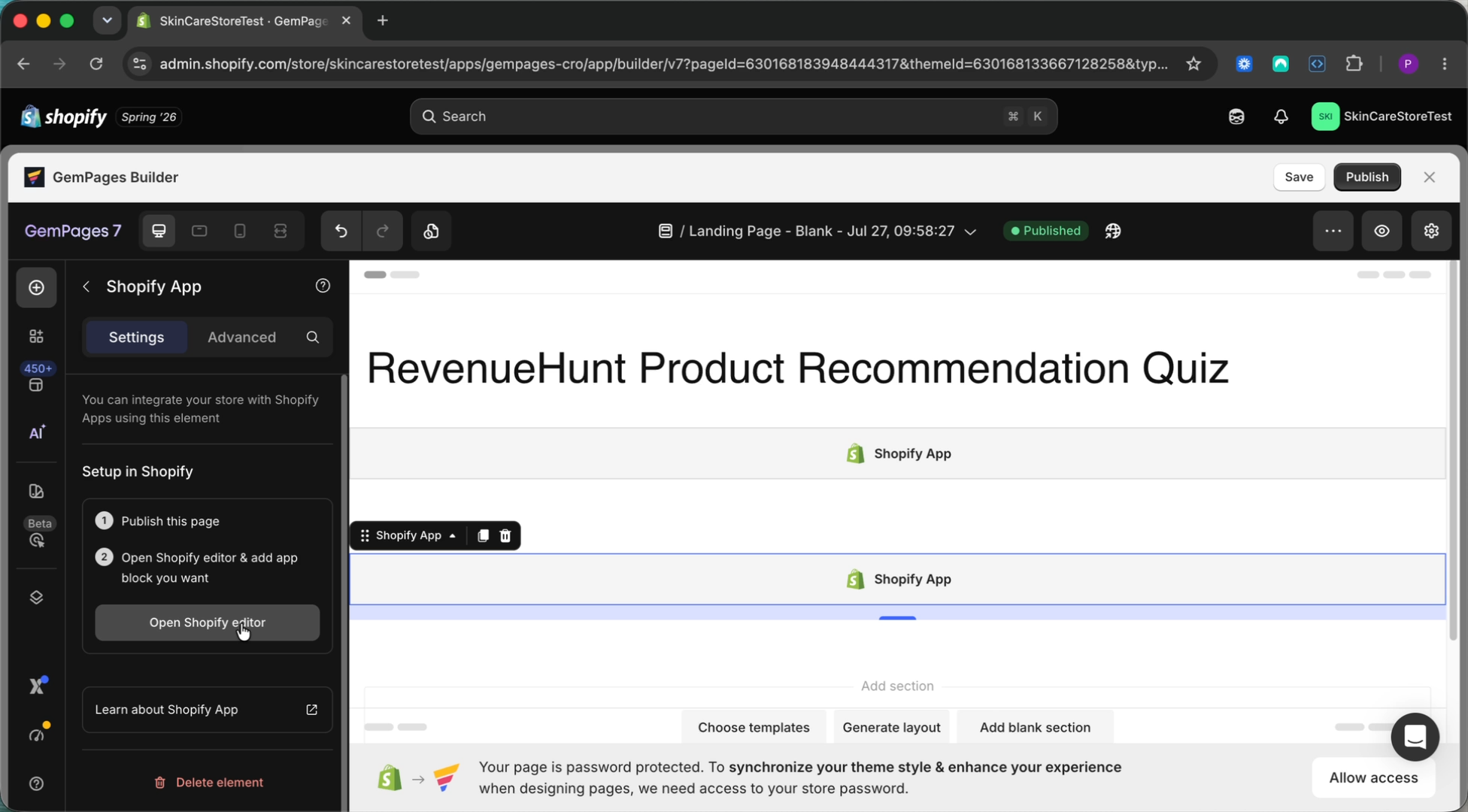1468x812 pixels.
Task: Select the highlighted second Shopify App block
Action: point(897,579)
